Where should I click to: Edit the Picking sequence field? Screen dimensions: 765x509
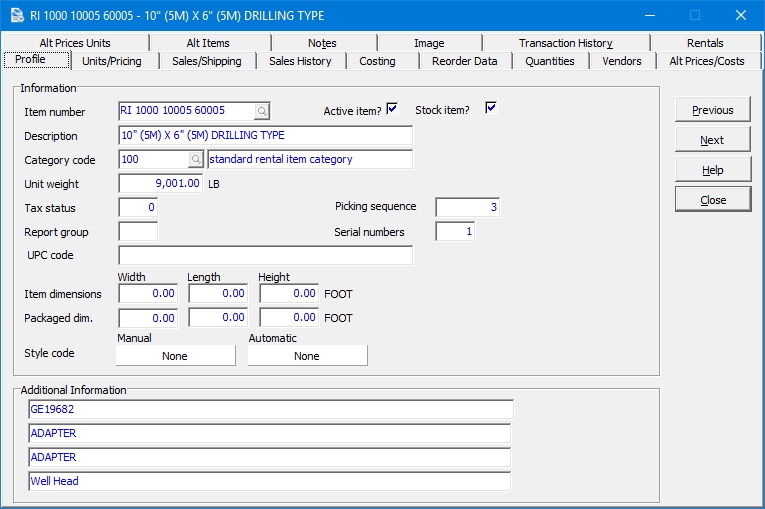(x=467, y=207)
